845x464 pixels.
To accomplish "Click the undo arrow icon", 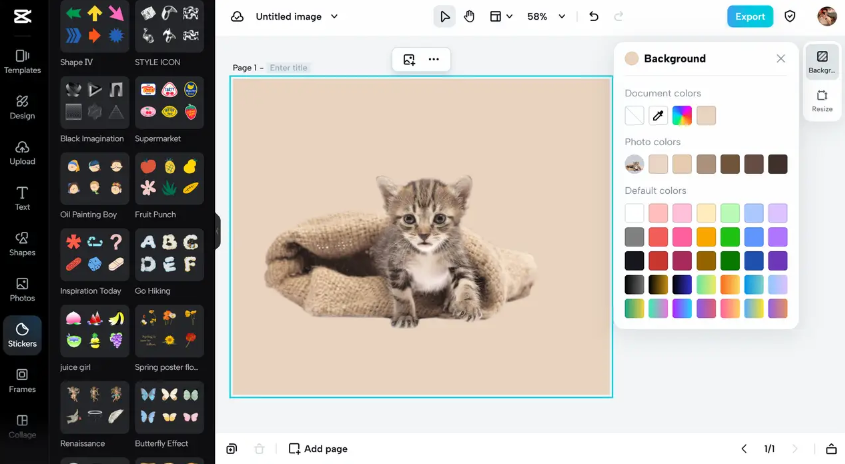I will [594, 16].
